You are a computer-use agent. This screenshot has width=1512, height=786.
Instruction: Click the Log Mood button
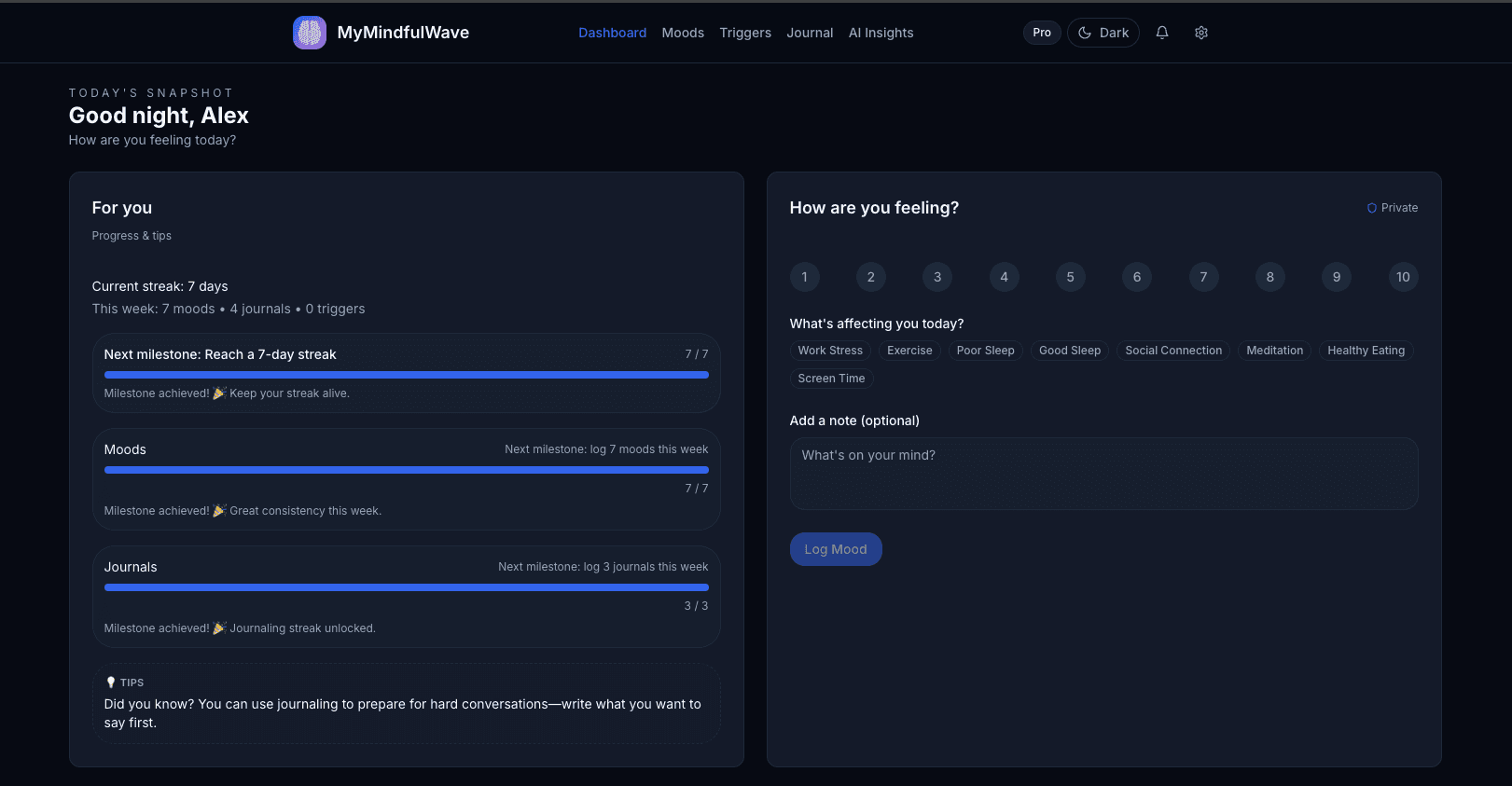pyautogui.click(x=836, y=549)
